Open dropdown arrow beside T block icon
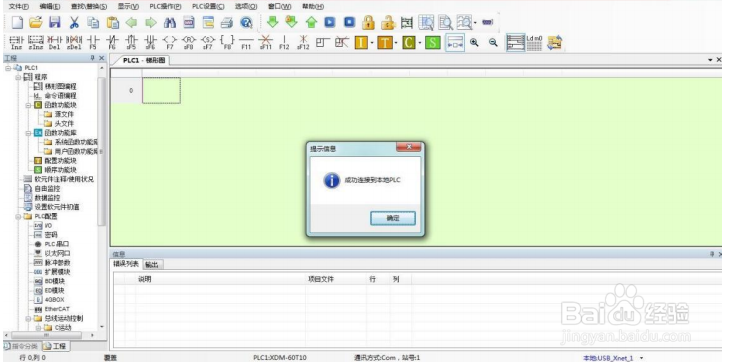Viewport: 732px width, 362px height. (x=396, y=43)
